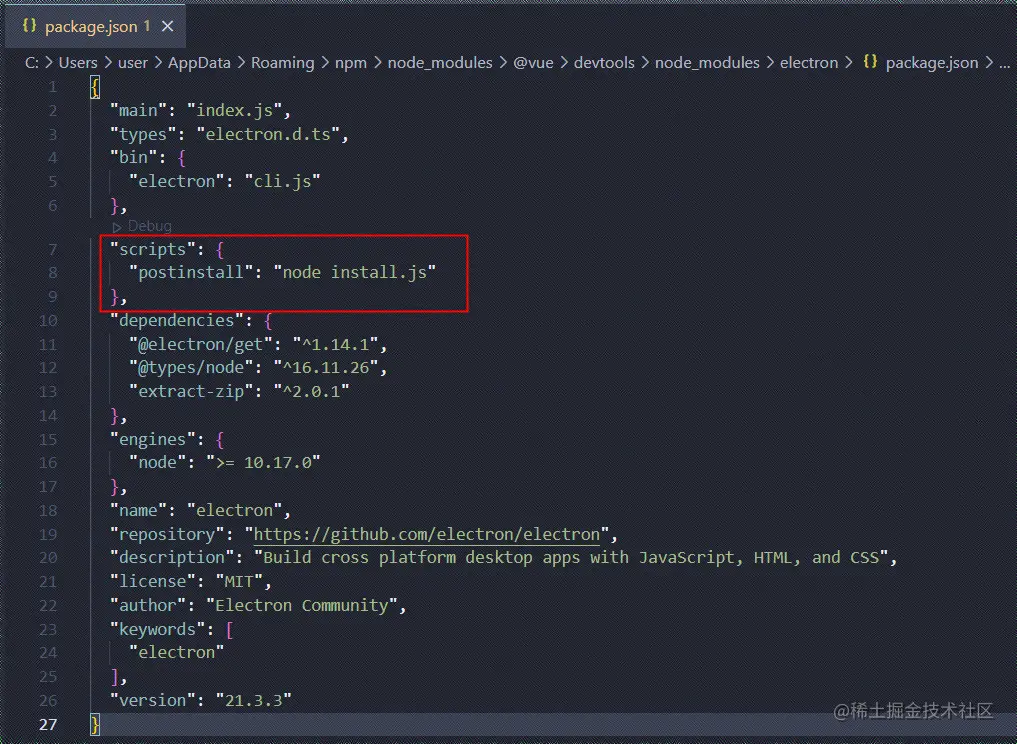Click the "@electron/get" key
Image resolution: width=1017 pixels, height=744 pixels.
pyautogui.click(x=201, y=344)
